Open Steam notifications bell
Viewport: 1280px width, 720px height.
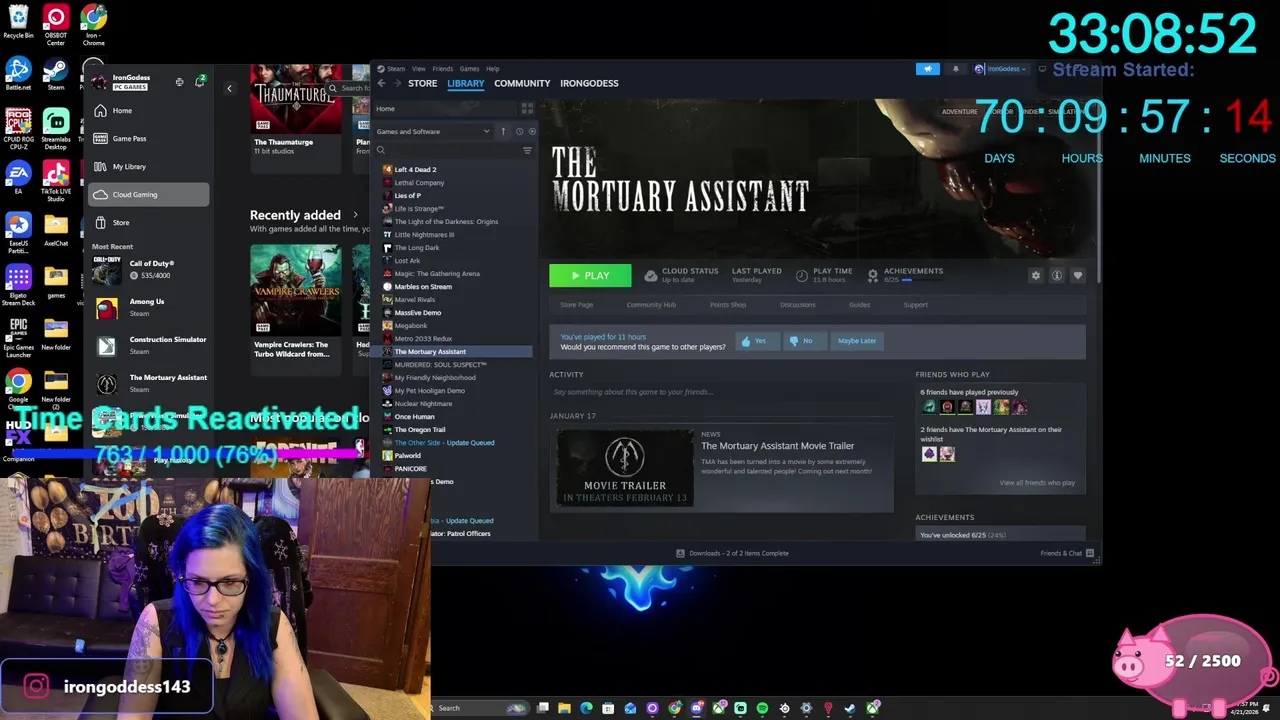coord(955,69)
